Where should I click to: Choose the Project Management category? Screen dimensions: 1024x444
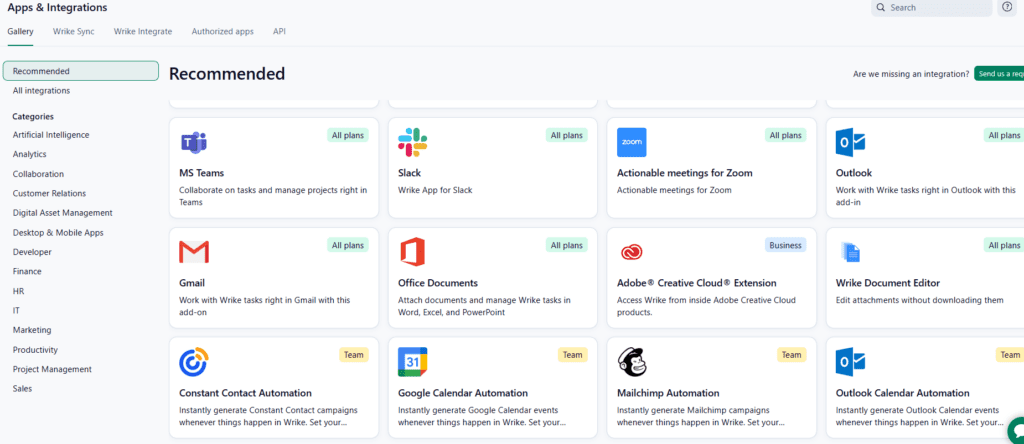(52, 369)
